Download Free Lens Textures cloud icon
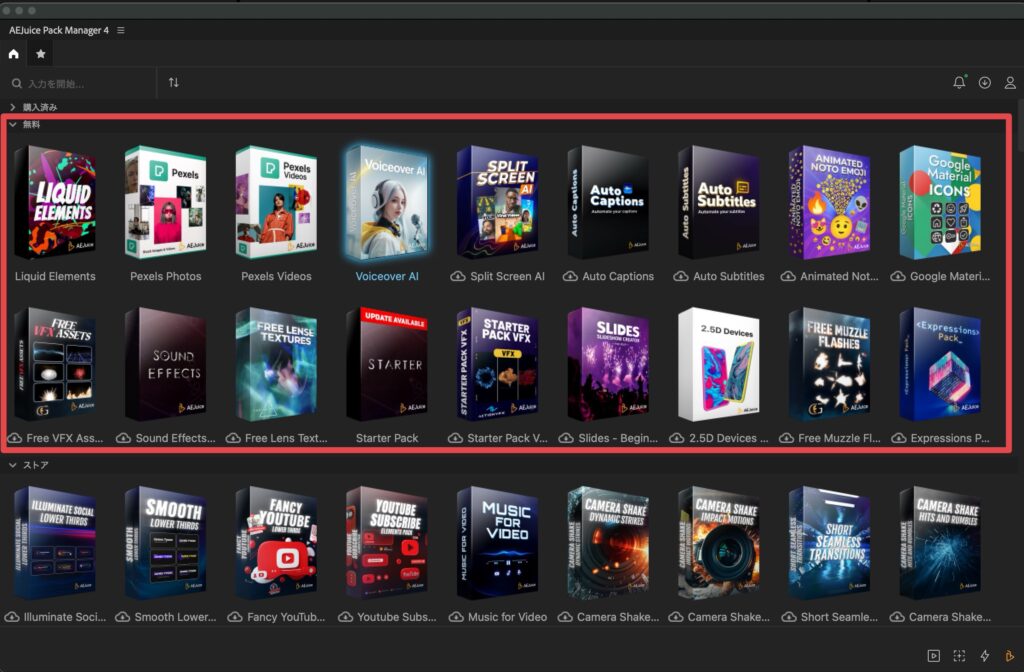The width and height of the screenshot is (1024, 672). tap(233, 438)
